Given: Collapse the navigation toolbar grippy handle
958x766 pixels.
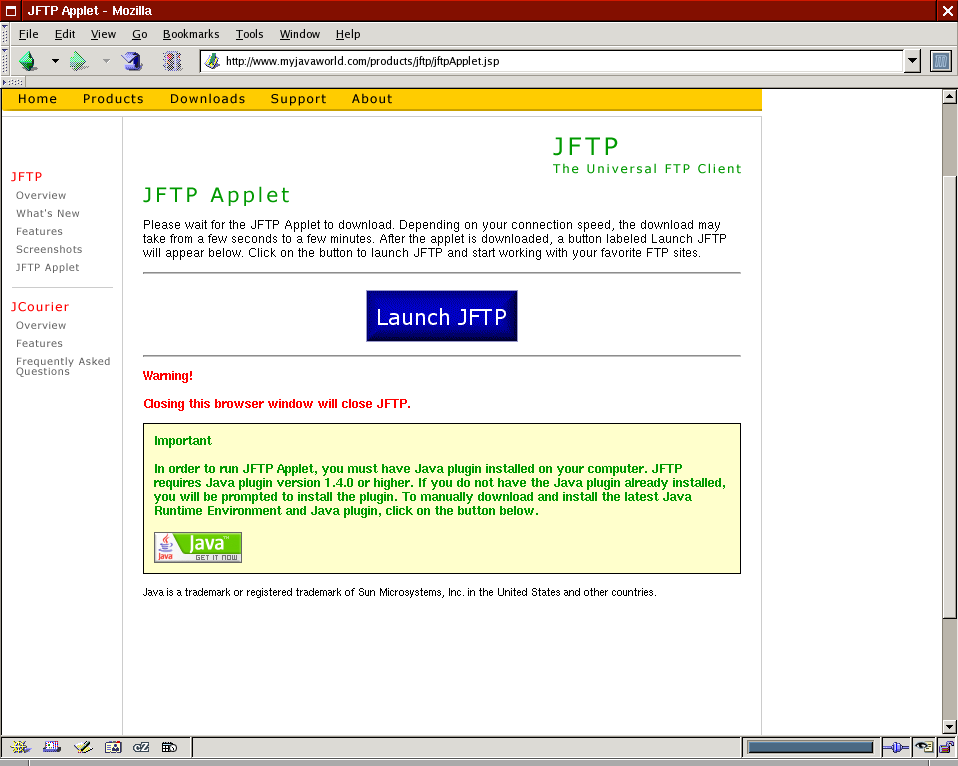Looking at the screenshot, I should tap(5, 61).
